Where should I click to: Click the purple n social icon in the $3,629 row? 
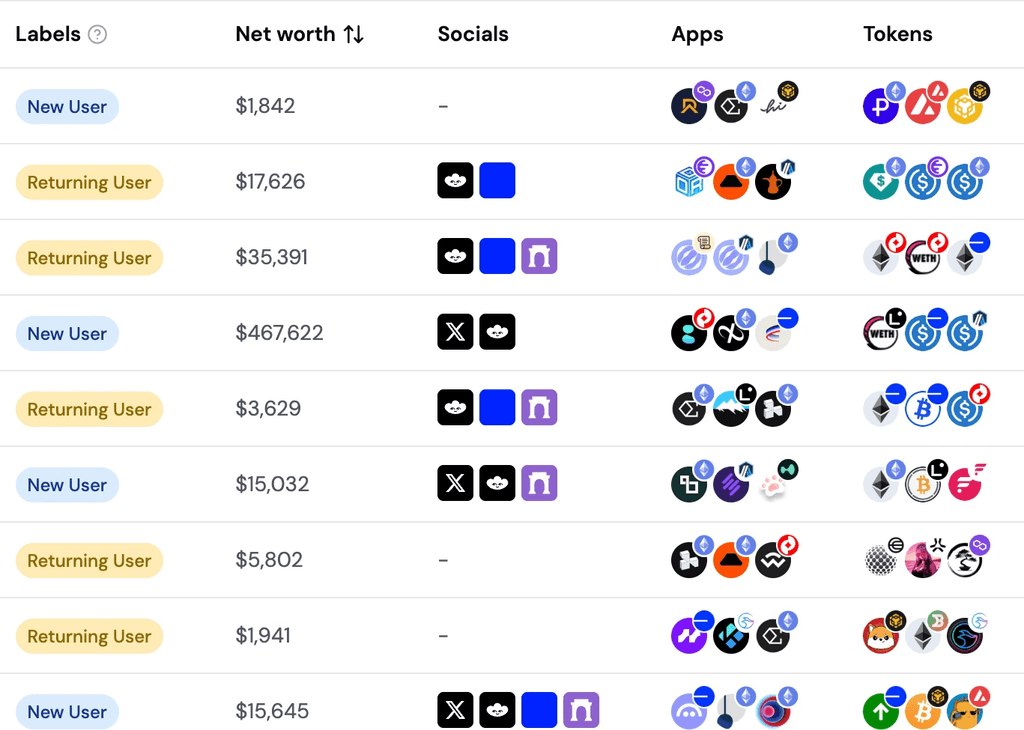[x=539, y=408]
